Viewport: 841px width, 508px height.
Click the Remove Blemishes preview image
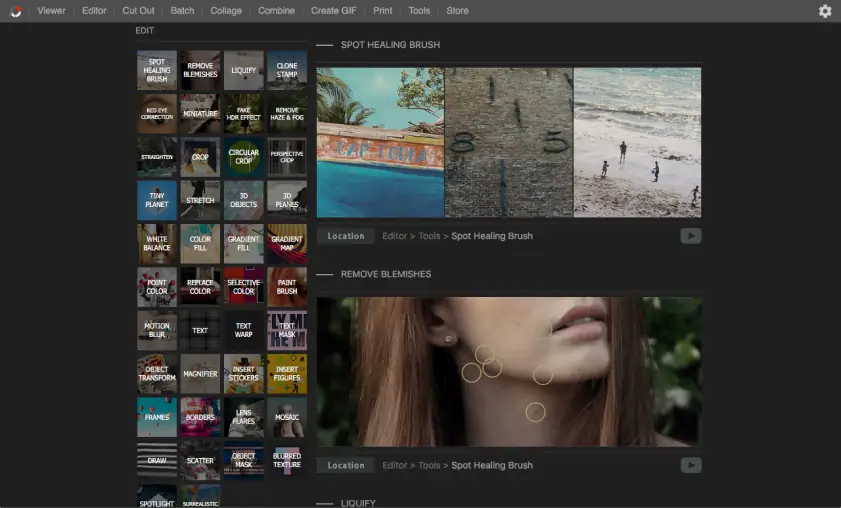508,372
